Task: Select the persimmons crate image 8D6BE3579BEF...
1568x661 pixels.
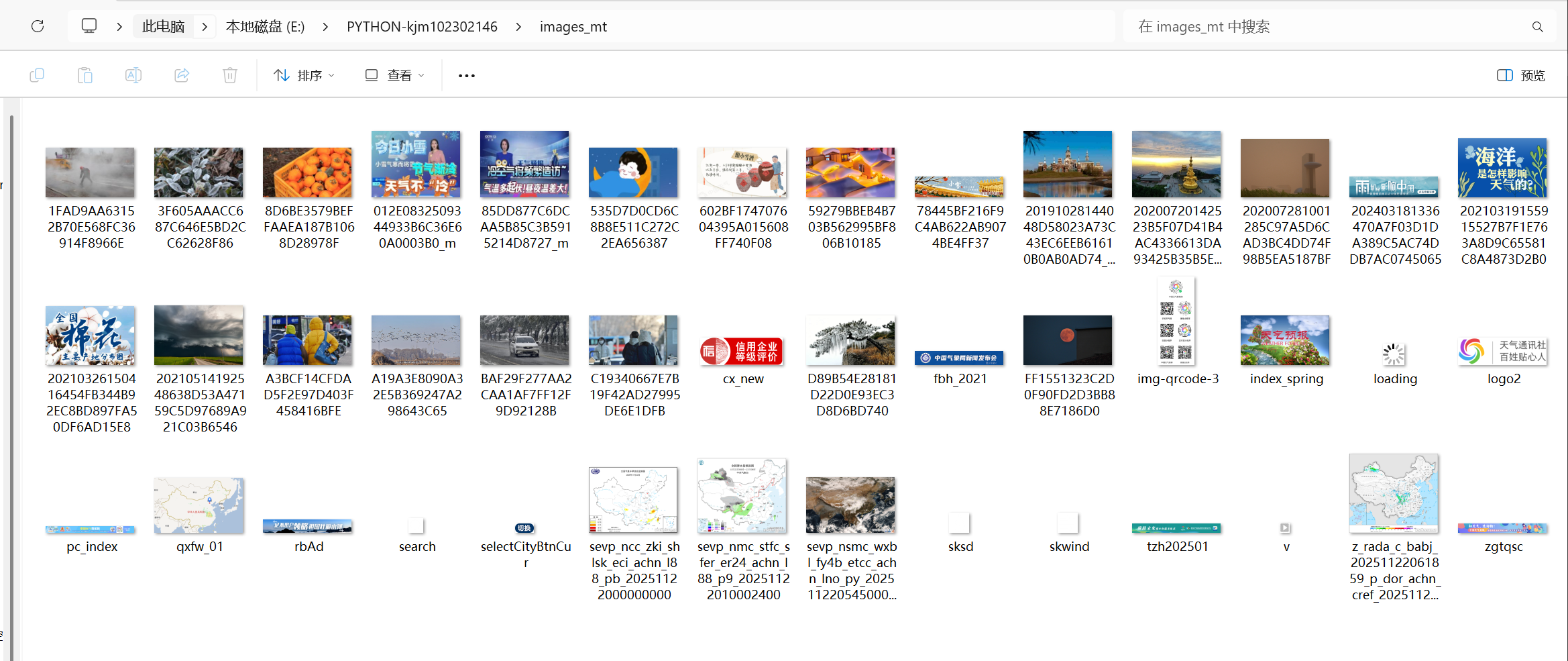Action: (x=307, y=172)
